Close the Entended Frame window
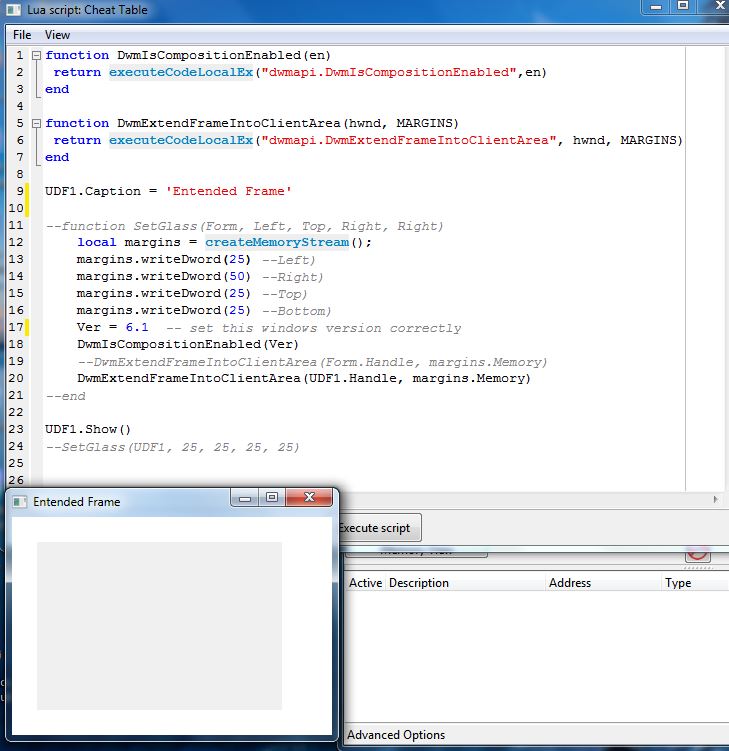 [308, 497]
